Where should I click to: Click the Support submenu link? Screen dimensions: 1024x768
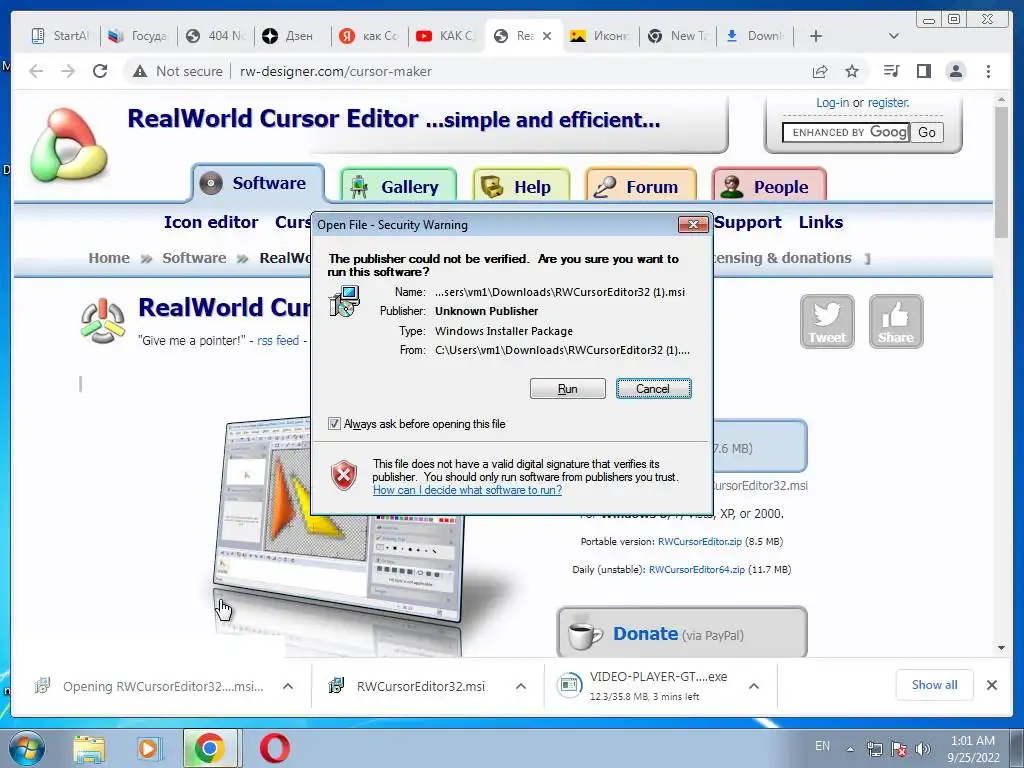[x=748, y=222]
